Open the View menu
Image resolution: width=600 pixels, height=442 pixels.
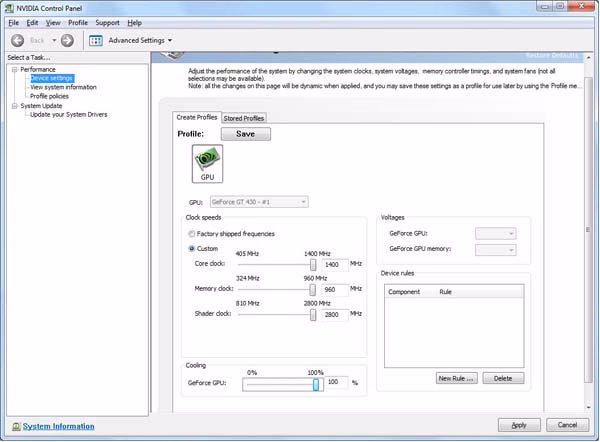(x=53, y=23)
